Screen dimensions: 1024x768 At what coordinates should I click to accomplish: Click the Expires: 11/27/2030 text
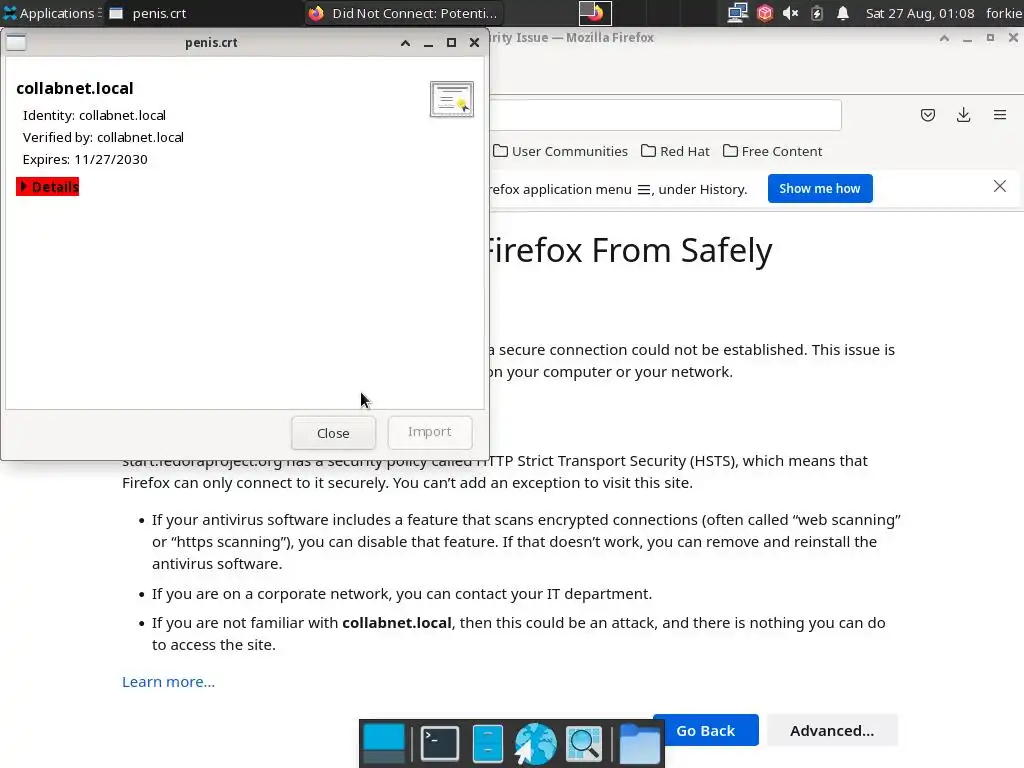point(85,159)
